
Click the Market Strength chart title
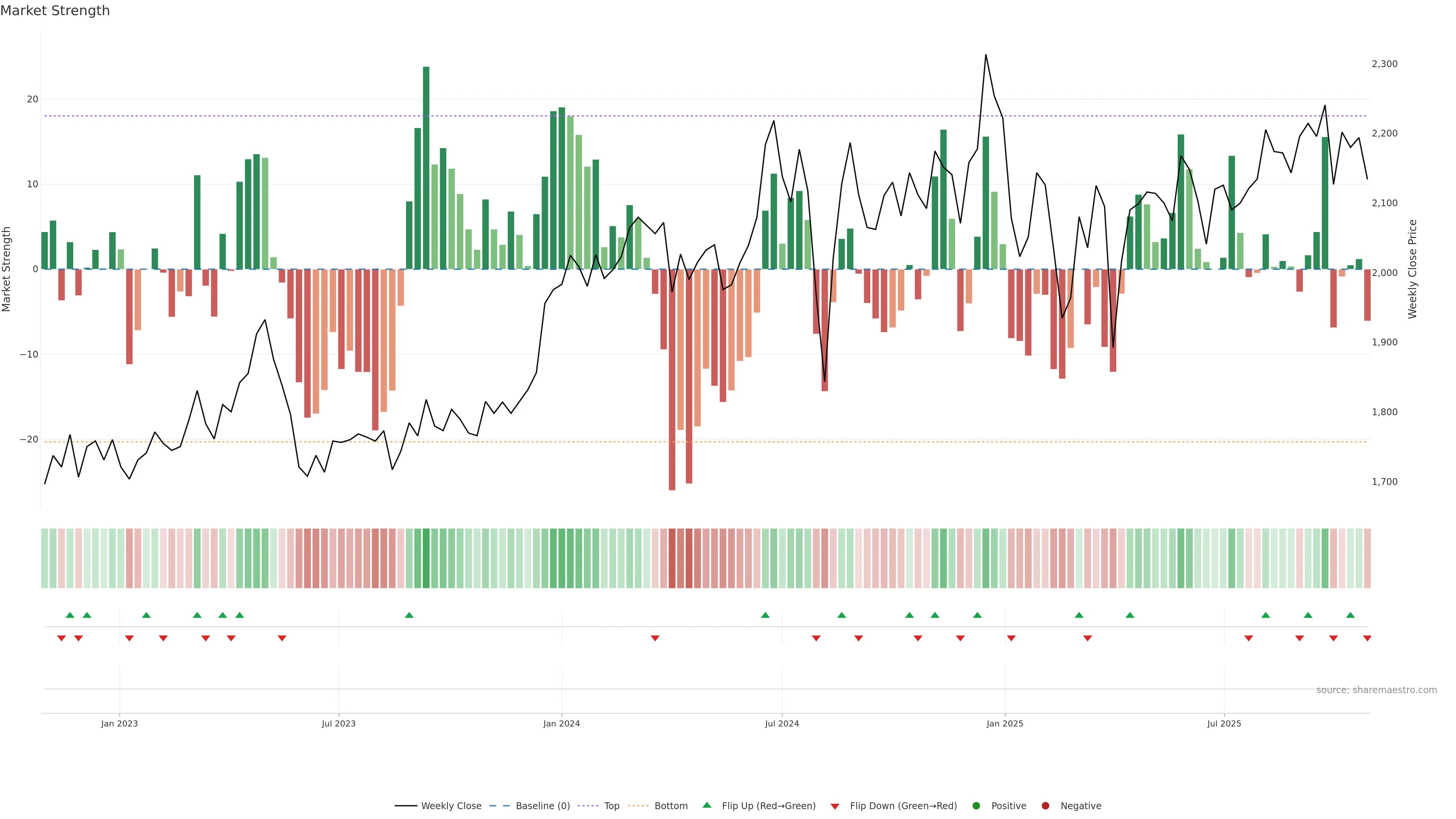[x=55, y=10]
